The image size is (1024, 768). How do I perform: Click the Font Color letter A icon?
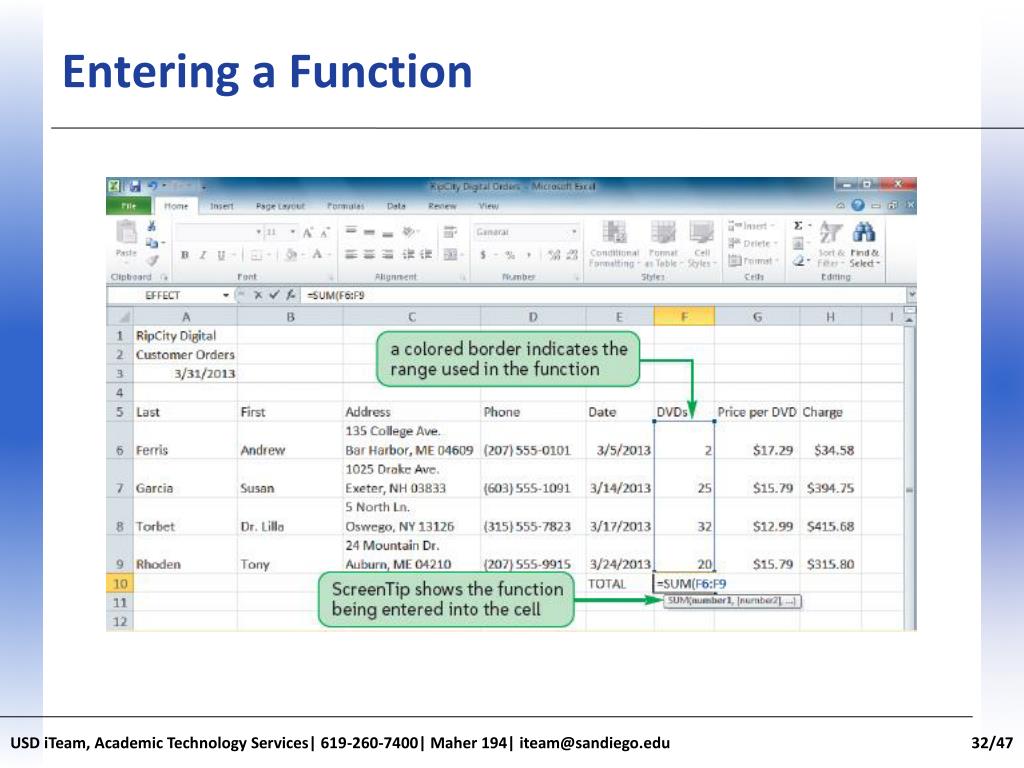pyautogui.click(x=317, y=255)
